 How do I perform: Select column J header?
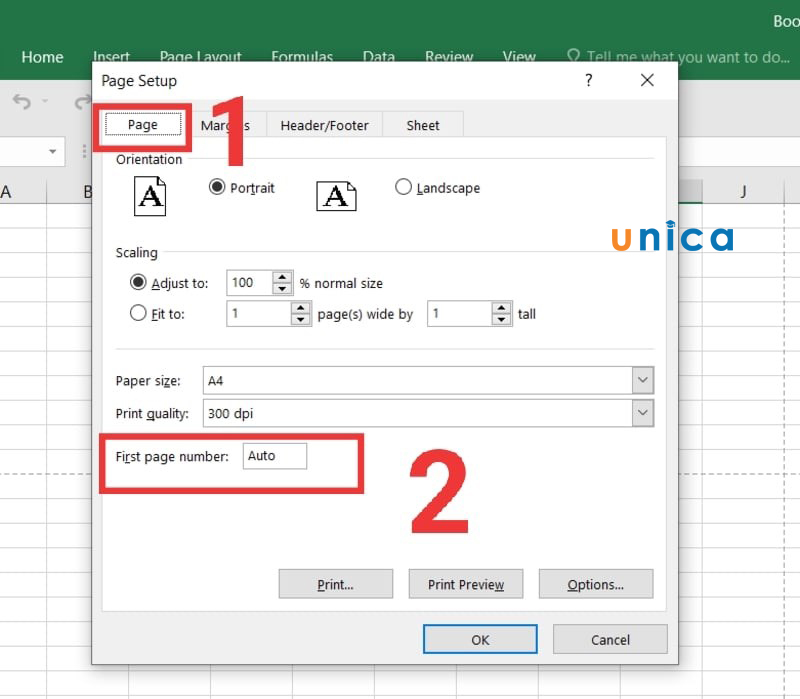point(743,192)
